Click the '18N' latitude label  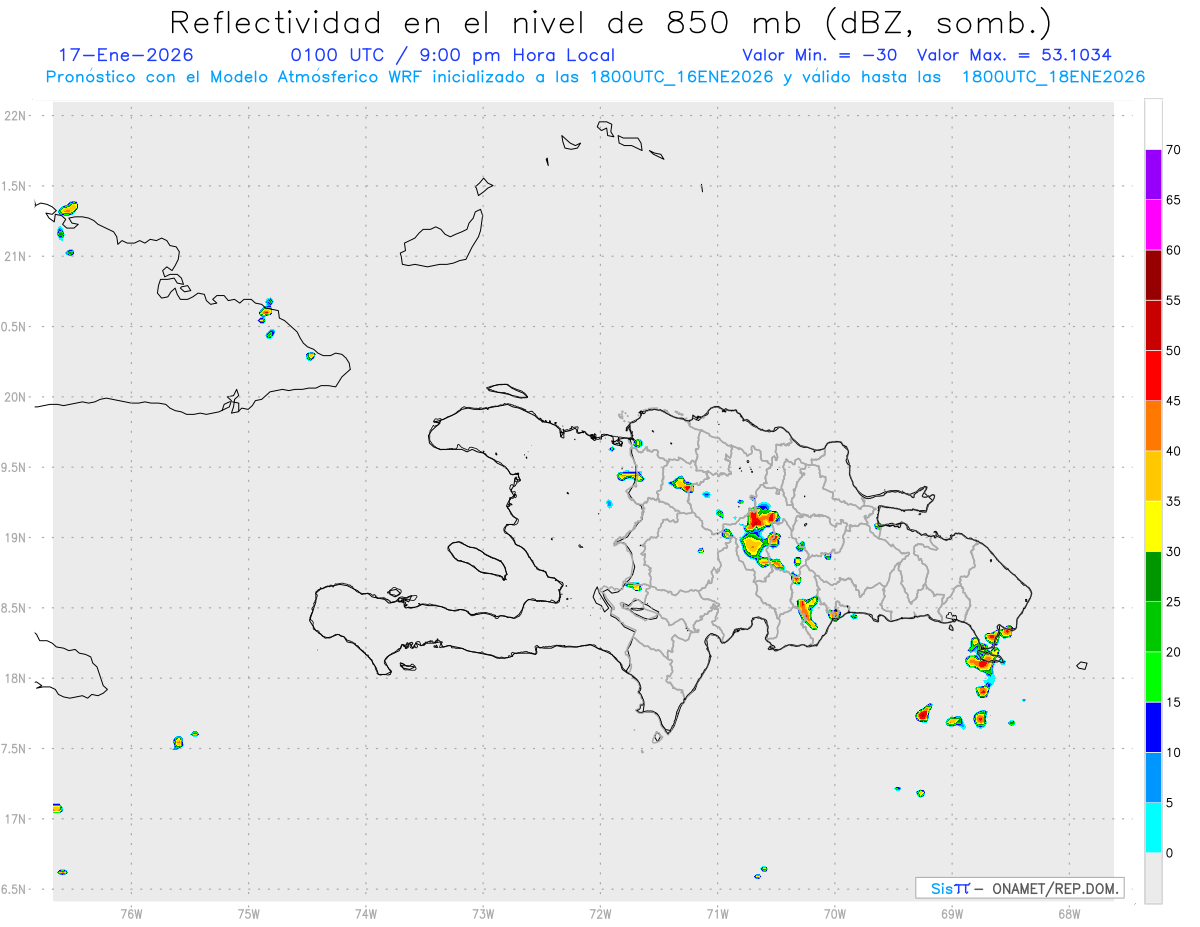(x=17, y=678)
